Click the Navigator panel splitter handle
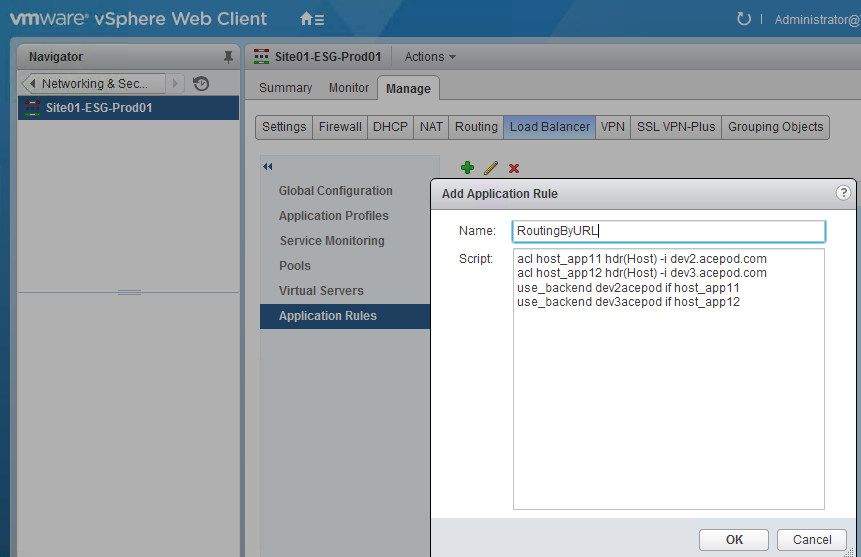 (129, 292)
